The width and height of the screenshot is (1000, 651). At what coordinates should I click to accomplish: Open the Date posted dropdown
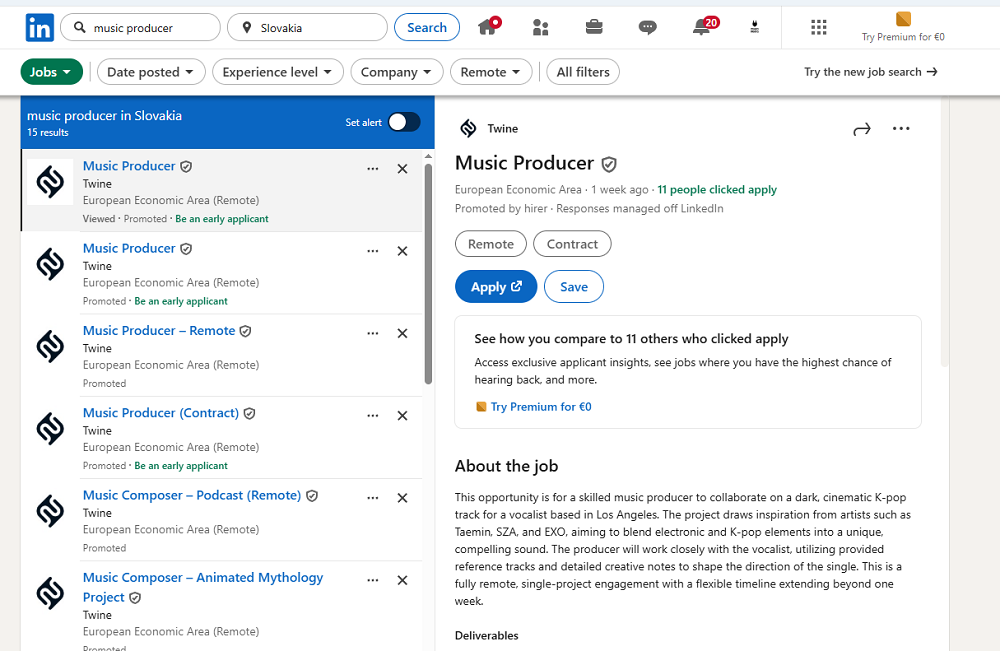pyautogui.click(x=151, y=72)
